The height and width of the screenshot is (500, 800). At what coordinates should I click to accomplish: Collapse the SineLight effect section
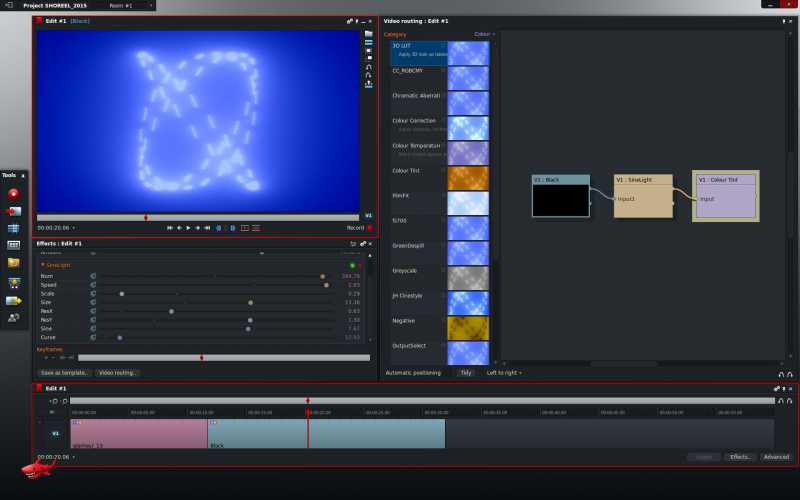click(43, 265)
